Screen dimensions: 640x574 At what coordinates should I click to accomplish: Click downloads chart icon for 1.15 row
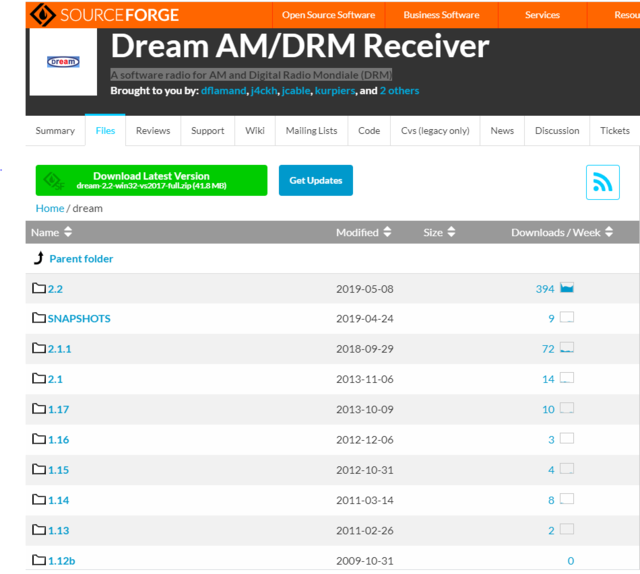tap(567, 469)
